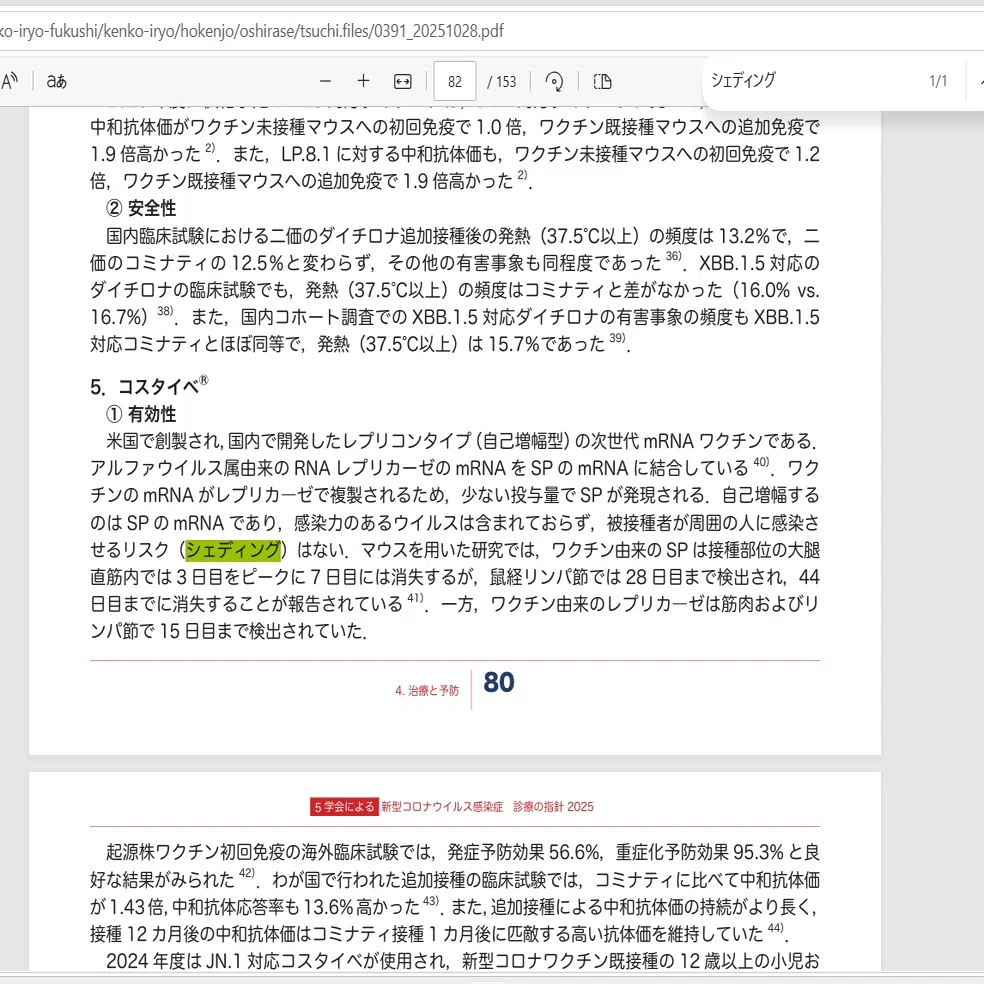
Task: Rotate the PDF page
Action: click(554, 82)
